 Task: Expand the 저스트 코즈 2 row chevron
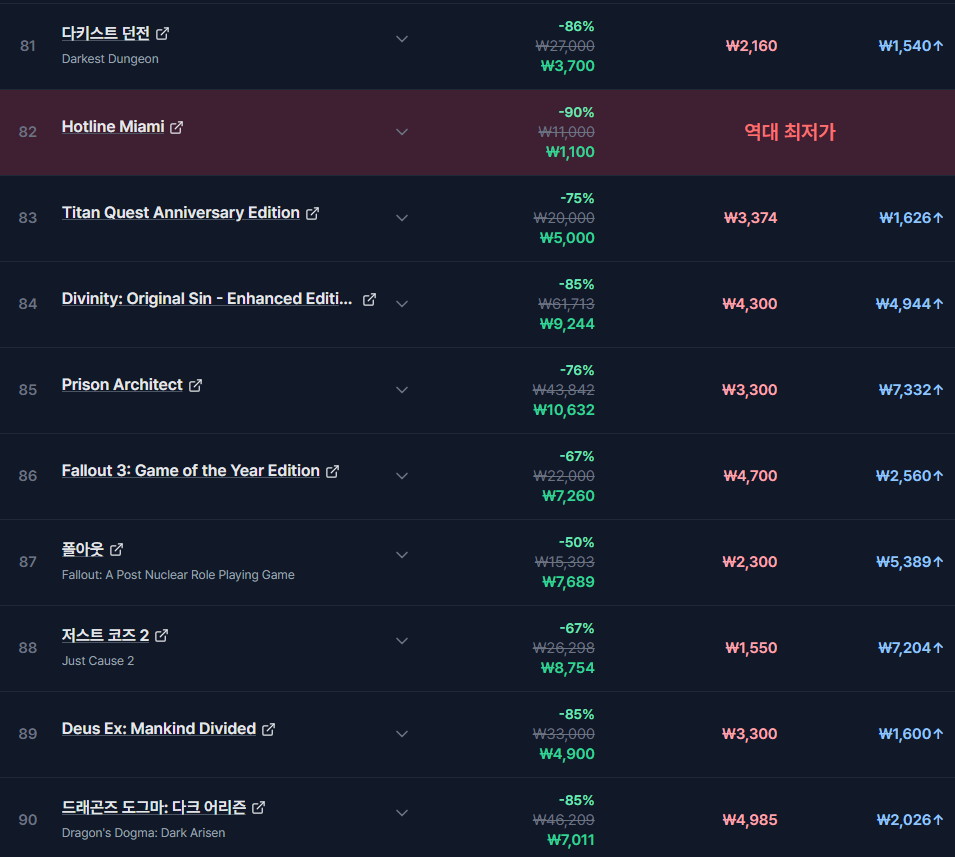pos(402,641)
